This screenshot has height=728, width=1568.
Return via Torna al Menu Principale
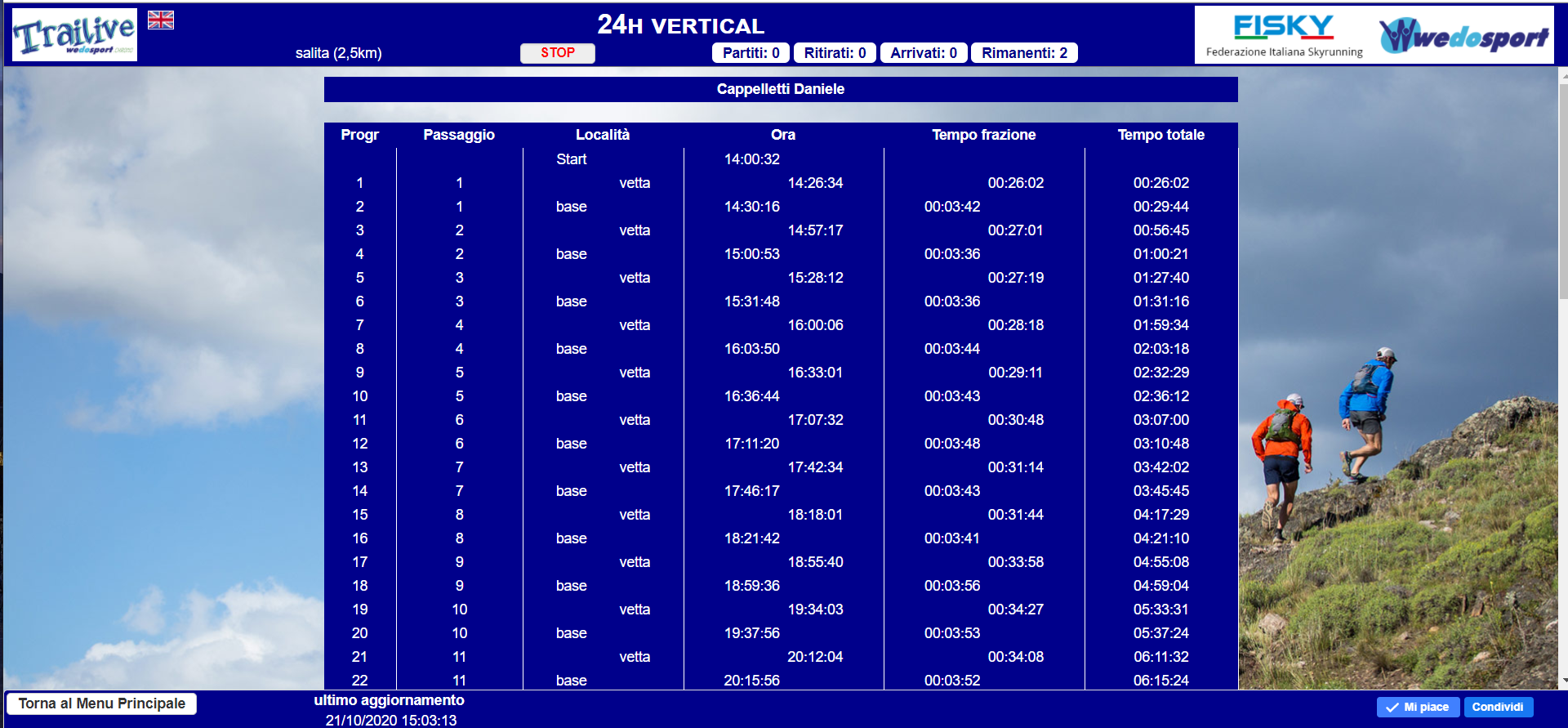pyautogui.click(x=102, y=703)
